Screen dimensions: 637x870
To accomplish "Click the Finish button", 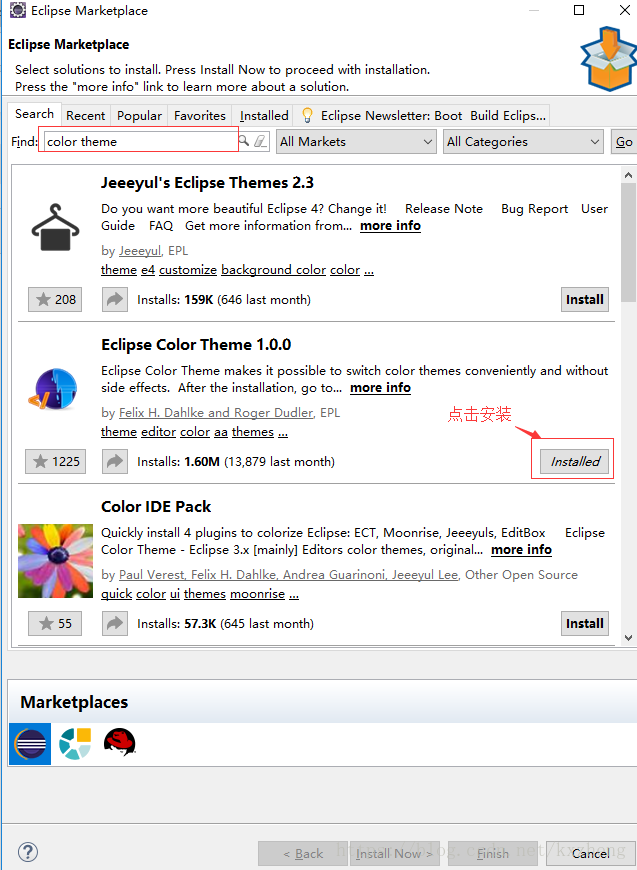I will tap(493, 853).
